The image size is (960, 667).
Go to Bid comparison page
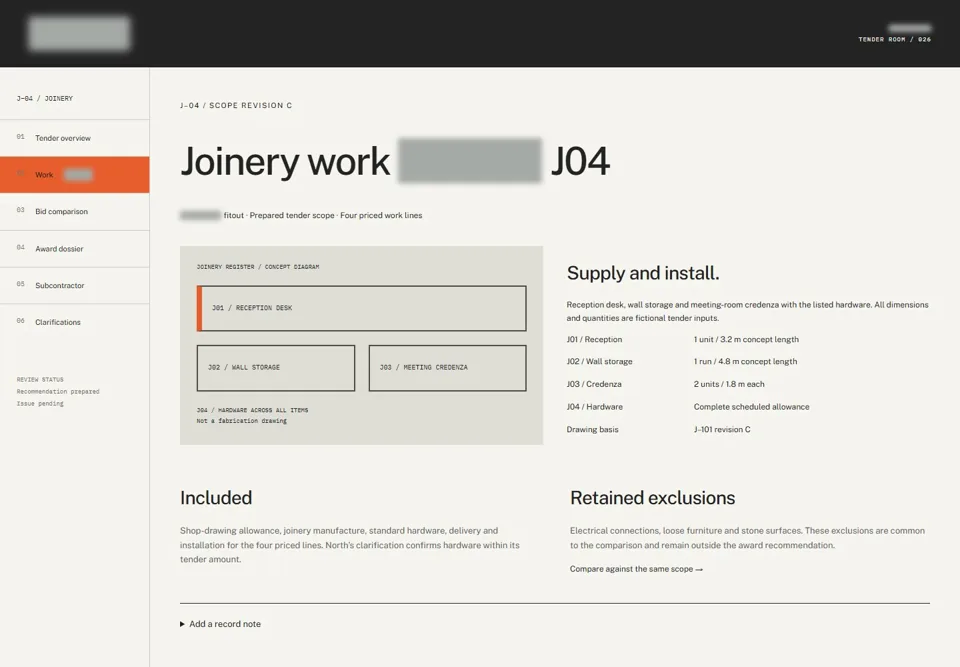pos(75,211)
